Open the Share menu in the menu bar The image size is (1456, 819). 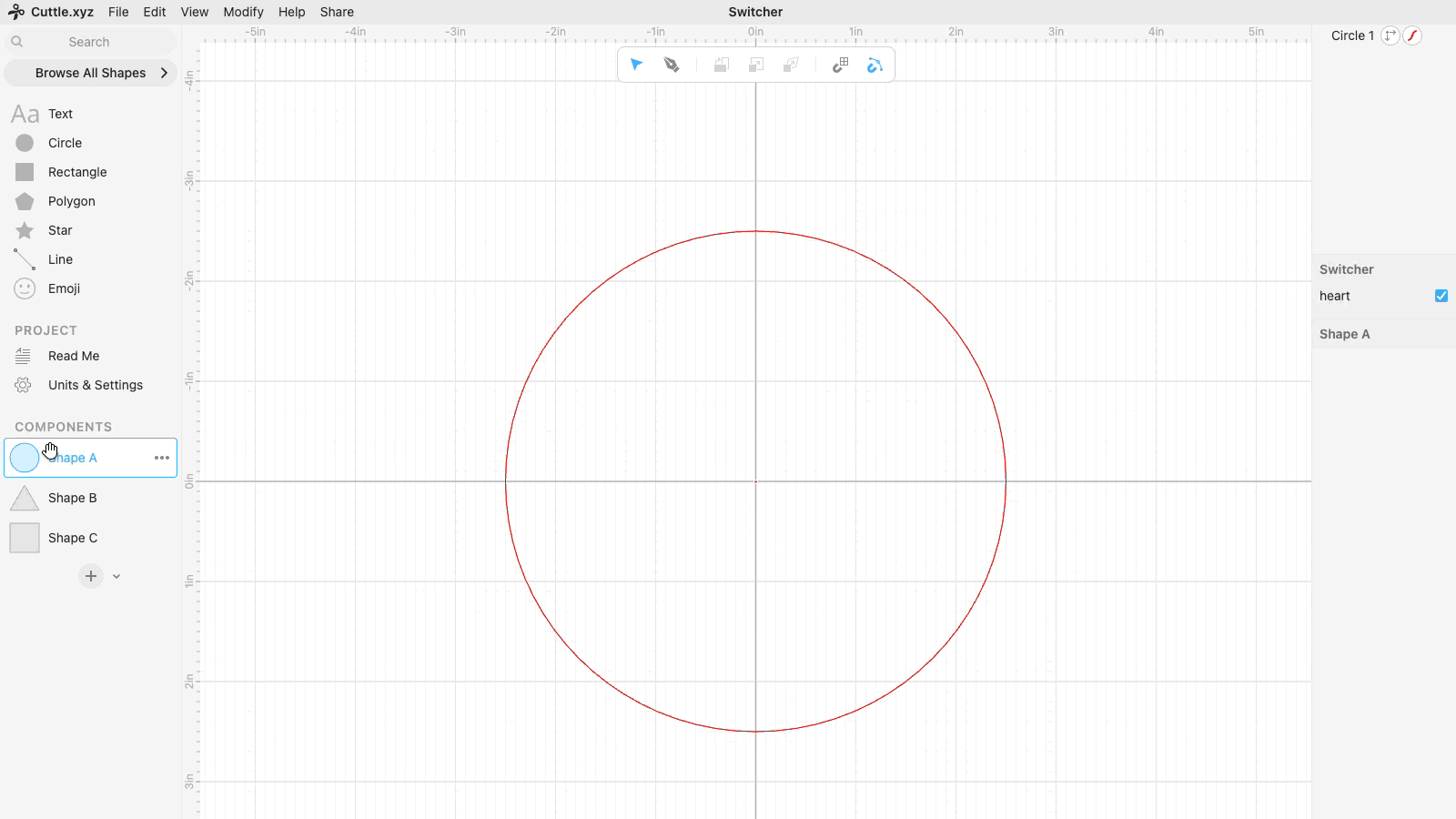pos(337,12)
